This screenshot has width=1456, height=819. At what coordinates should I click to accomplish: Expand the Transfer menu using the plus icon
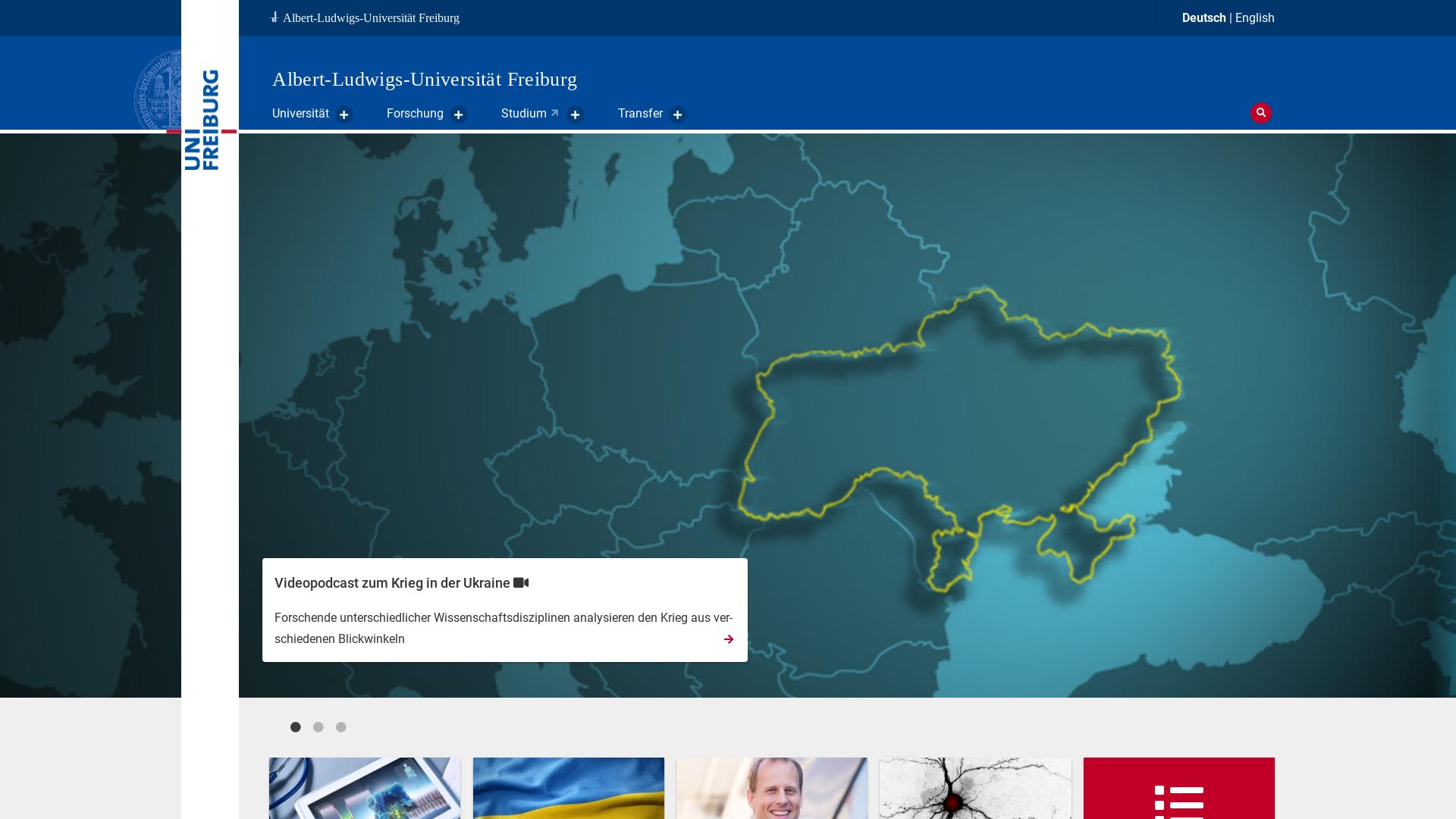[x=677, y=115]
